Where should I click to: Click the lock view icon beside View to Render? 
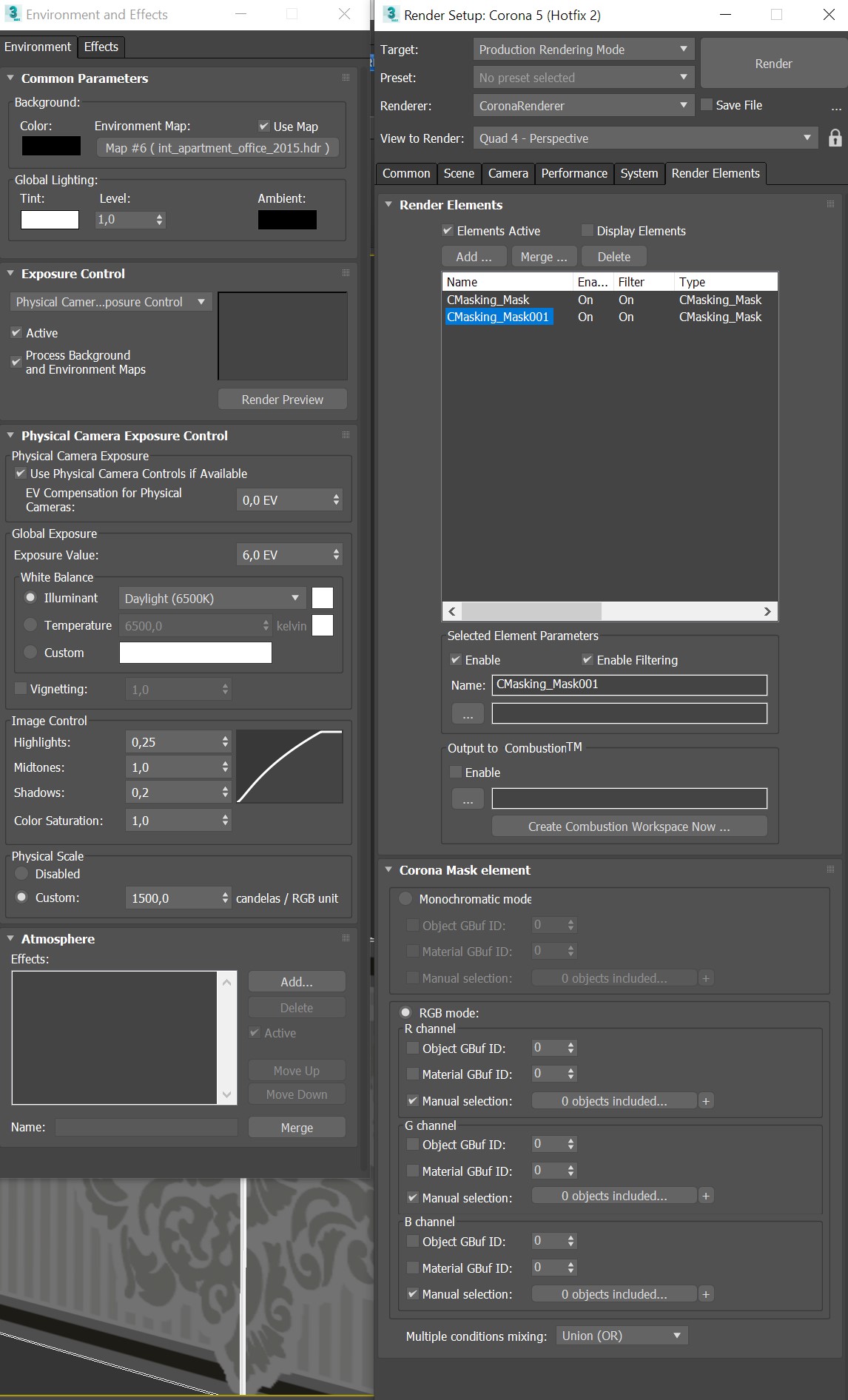(835, 138)
